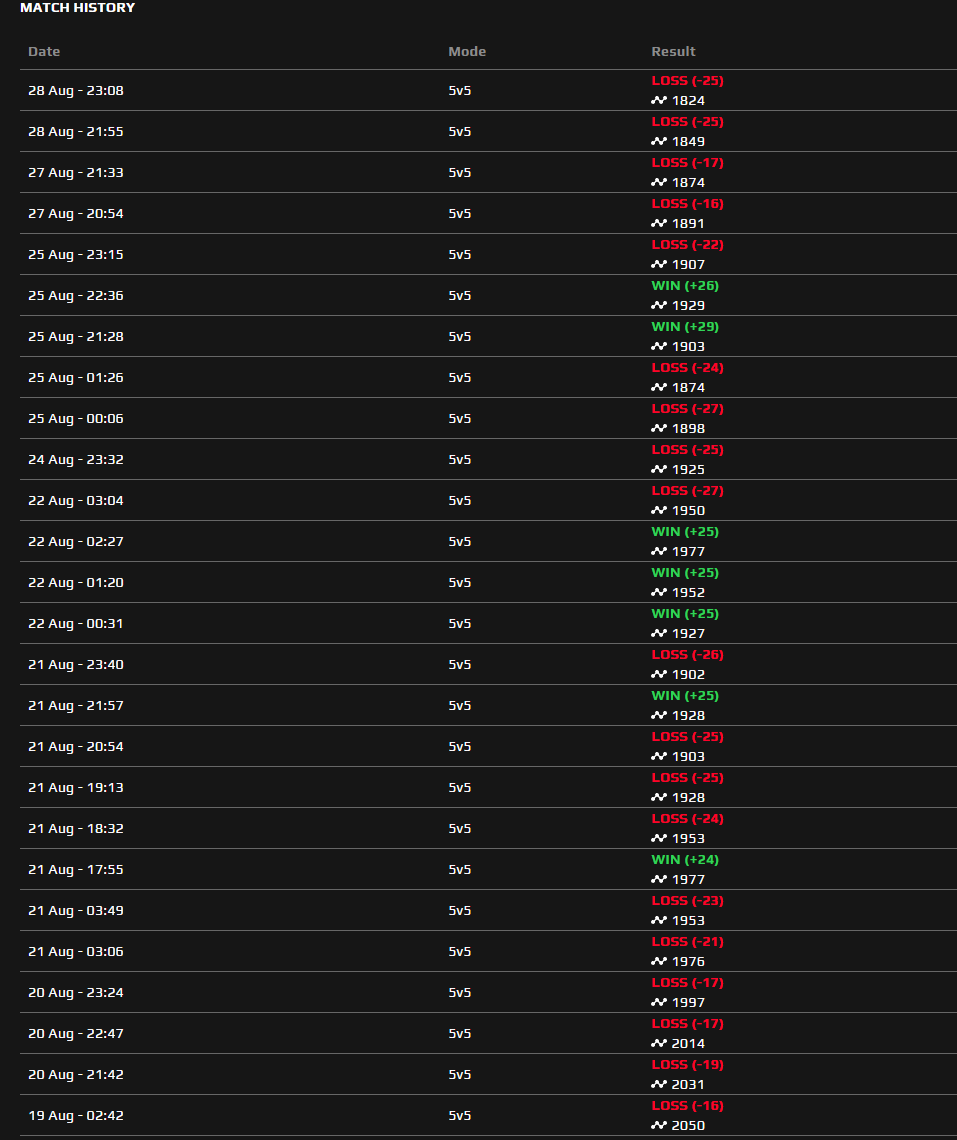This screenshot has height=1140, width=957.
Task: Click the ELO trend icon beside 2050
Action: click(x=659, y=1125)
